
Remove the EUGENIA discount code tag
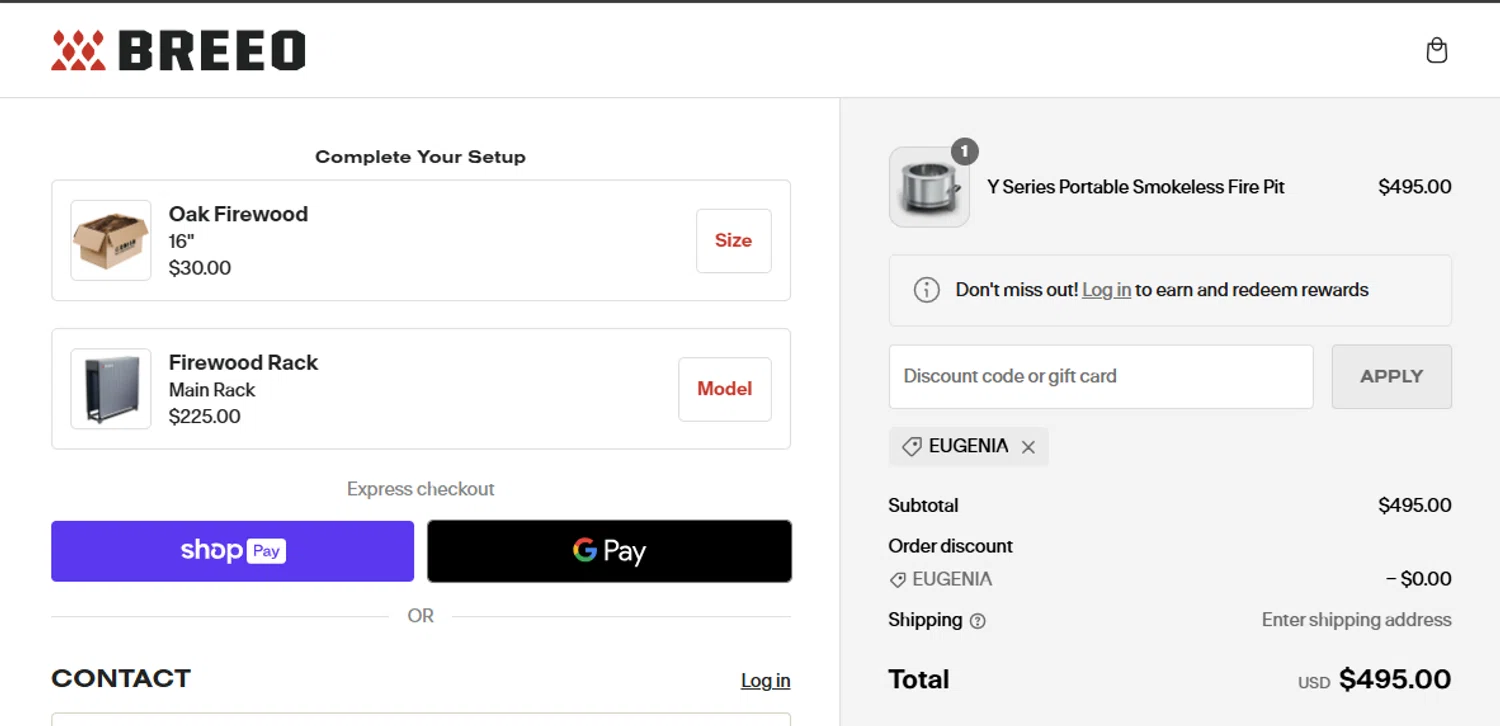pyautogui.click(x=1028, y=447)
